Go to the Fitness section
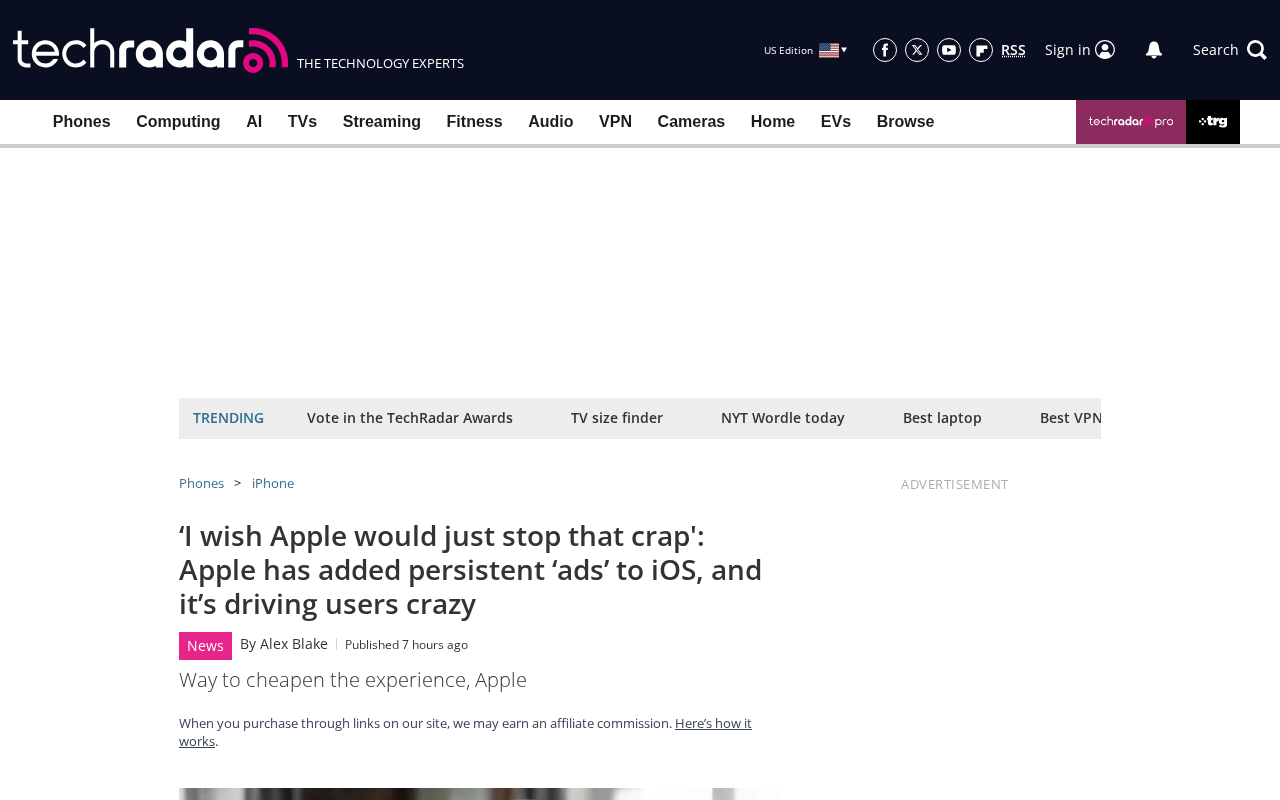This screenshot has width=1280, height=800. point(474,122)
